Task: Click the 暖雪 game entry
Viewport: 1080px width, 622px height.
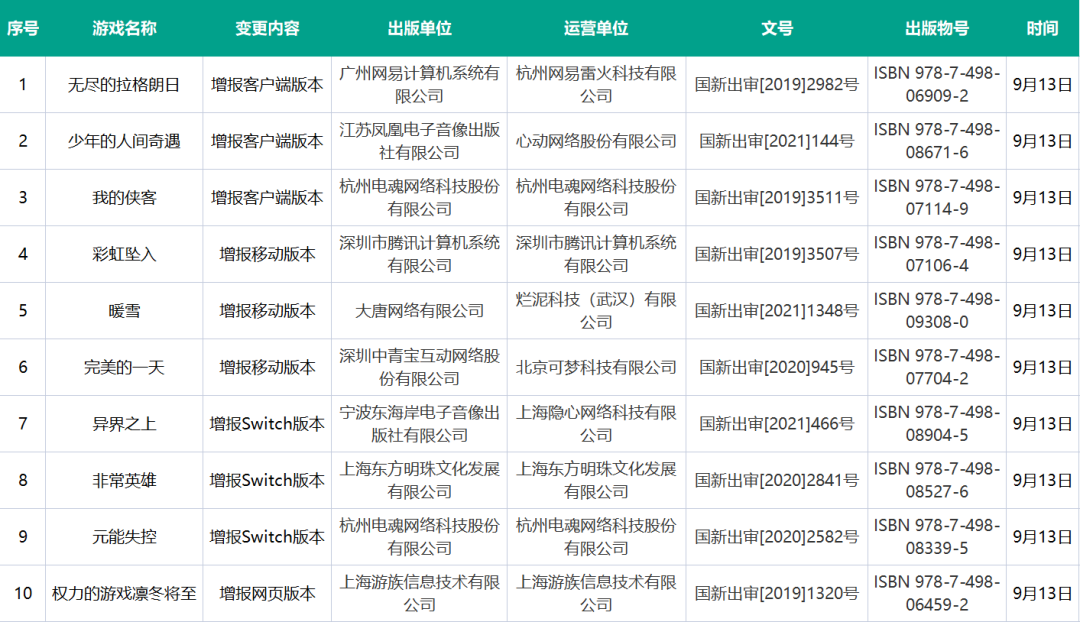Action: [122, 311]
